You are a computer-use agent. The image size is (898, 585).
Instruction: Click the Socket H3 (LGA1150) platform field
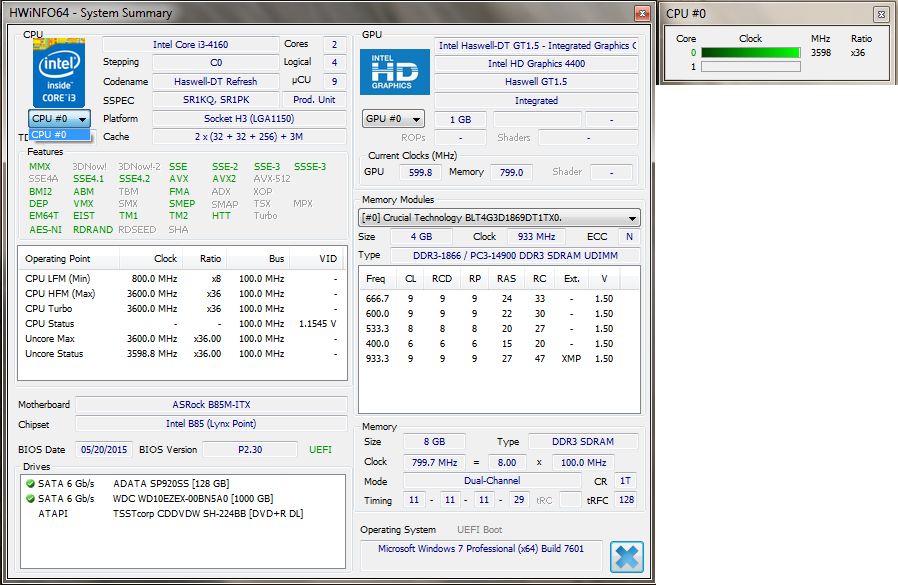tap(249, 119)
